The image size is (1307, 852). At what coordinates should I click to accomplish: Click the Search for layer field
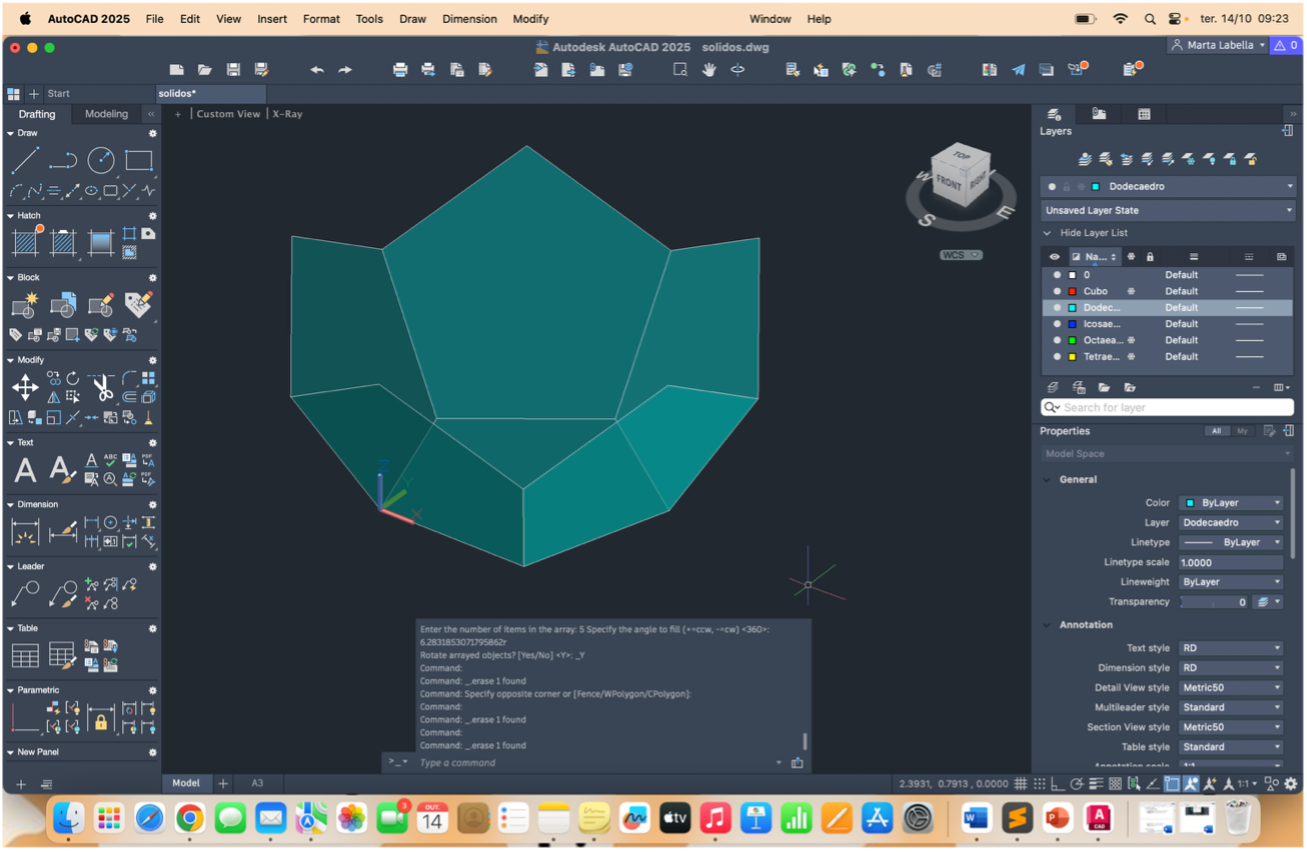[1167, 407]
